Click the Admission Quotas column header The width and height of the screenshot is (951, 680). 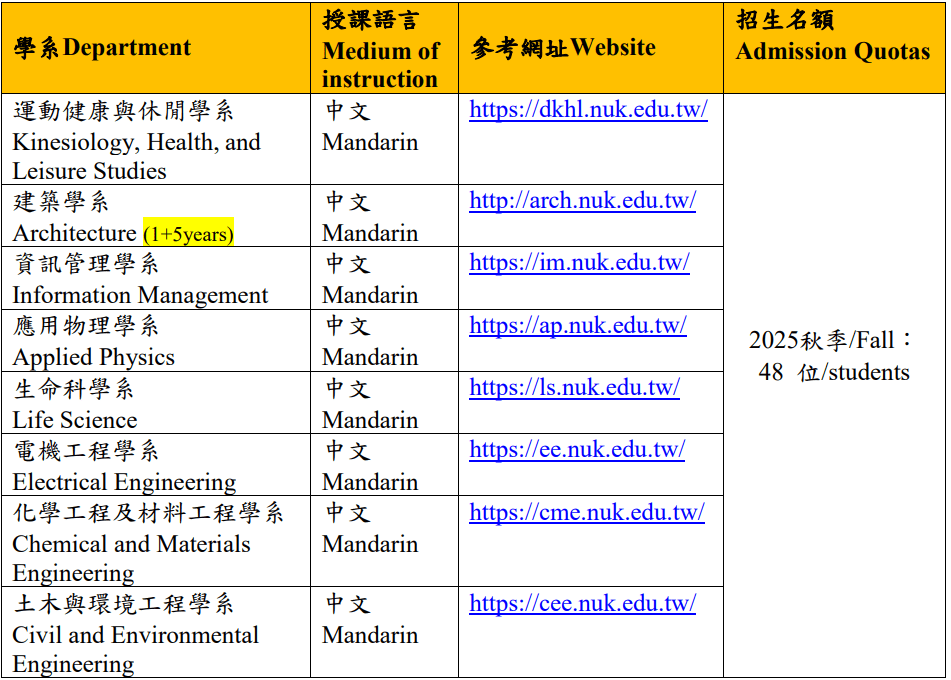[x=834, y=48]
